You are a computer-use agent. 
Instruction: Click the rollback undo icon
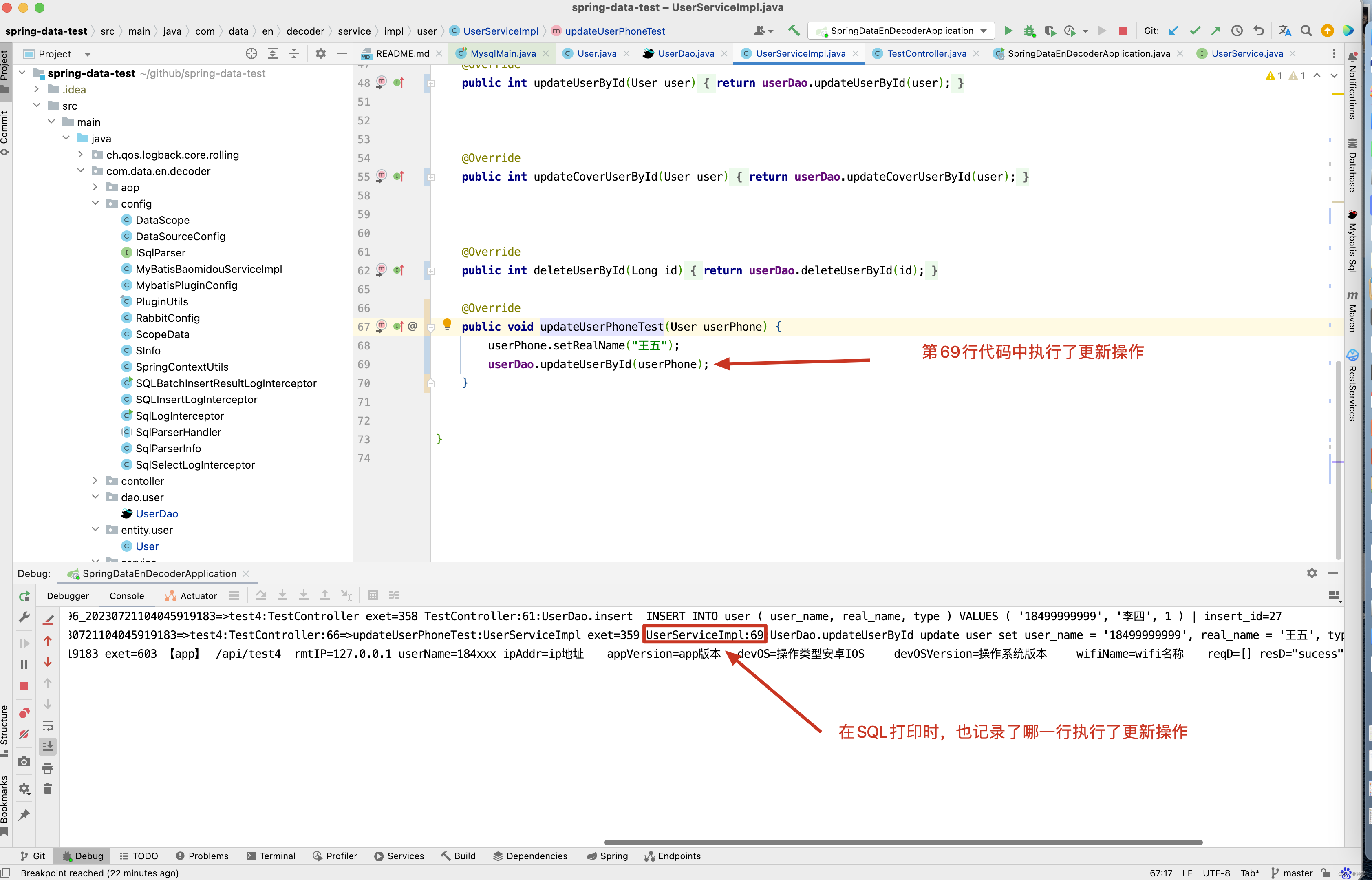1258,31
